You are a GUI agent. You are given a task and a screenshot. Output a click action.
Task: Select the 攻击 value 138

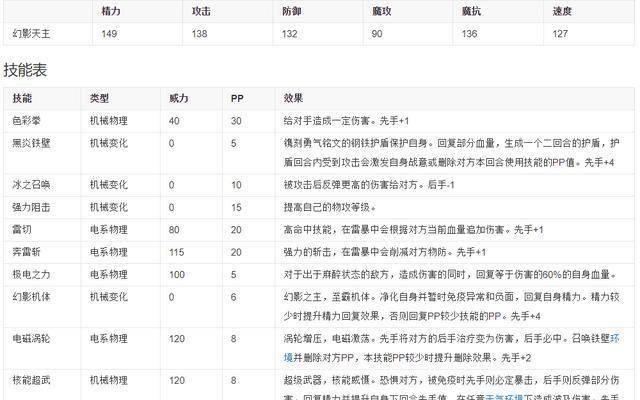point(199,33)
